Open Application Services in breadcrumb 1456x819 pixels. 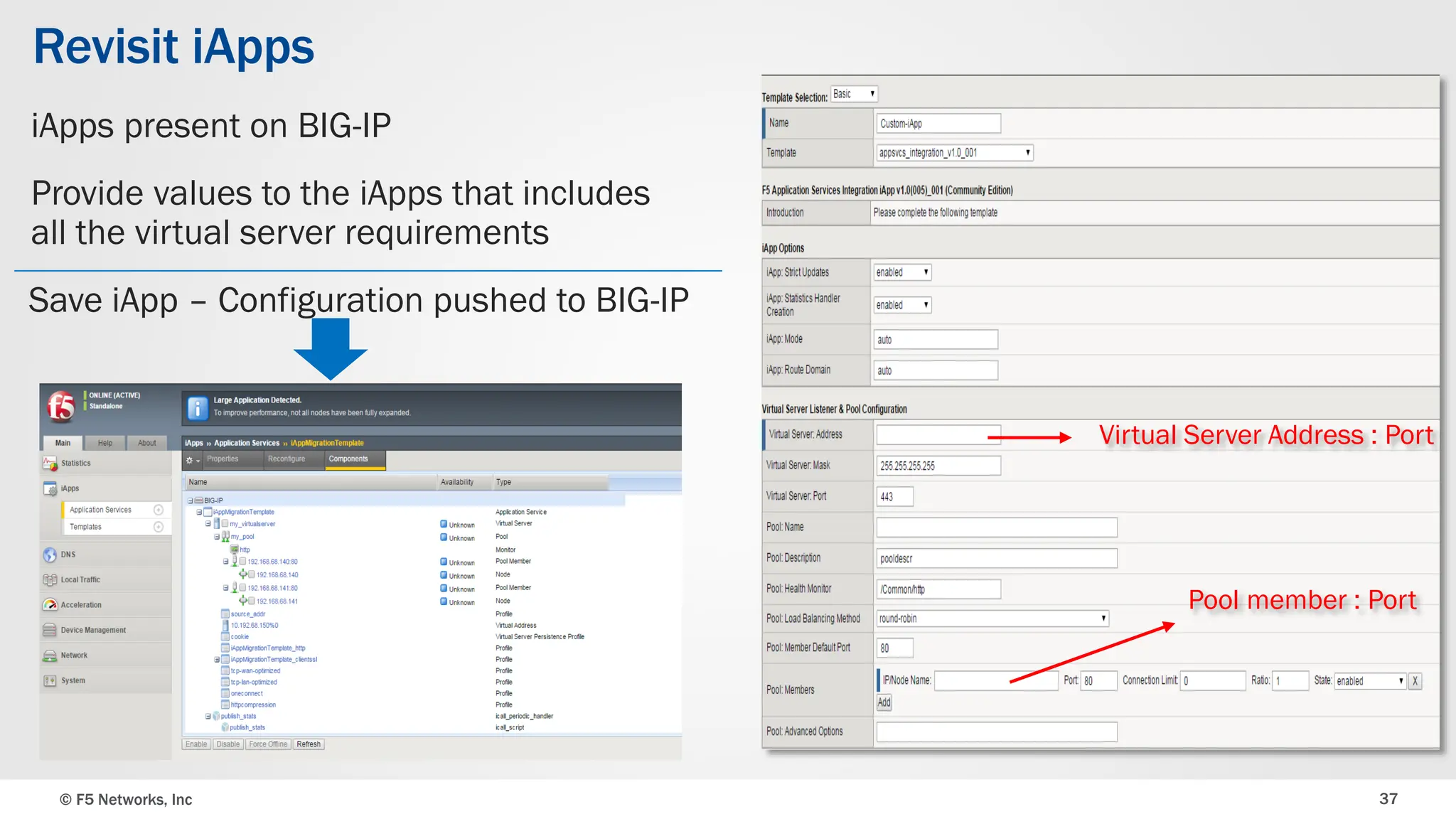(247, 443)
